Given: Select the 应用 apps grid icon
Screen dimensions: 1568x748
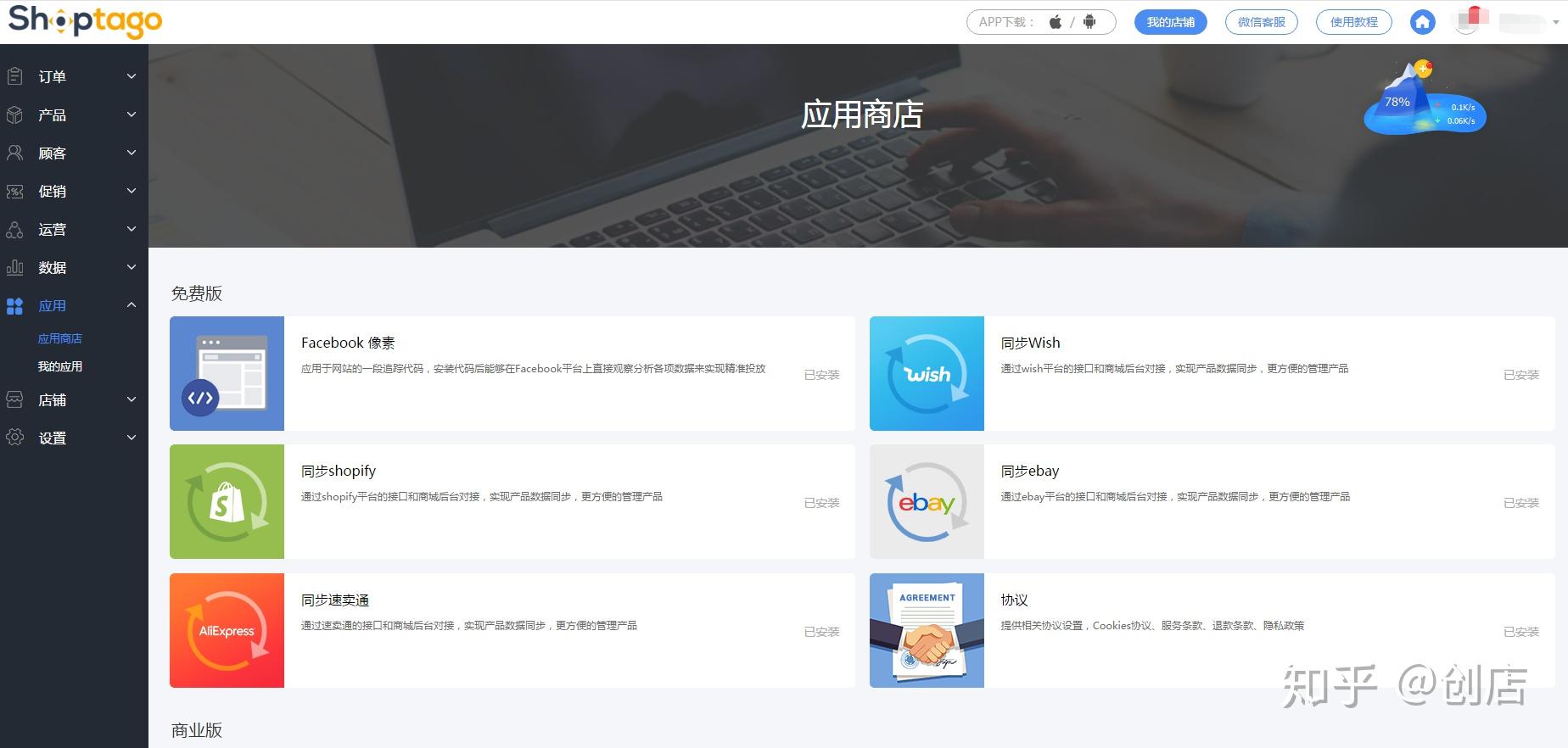Looking at the screenshot, I should click(x=14, y=306).
